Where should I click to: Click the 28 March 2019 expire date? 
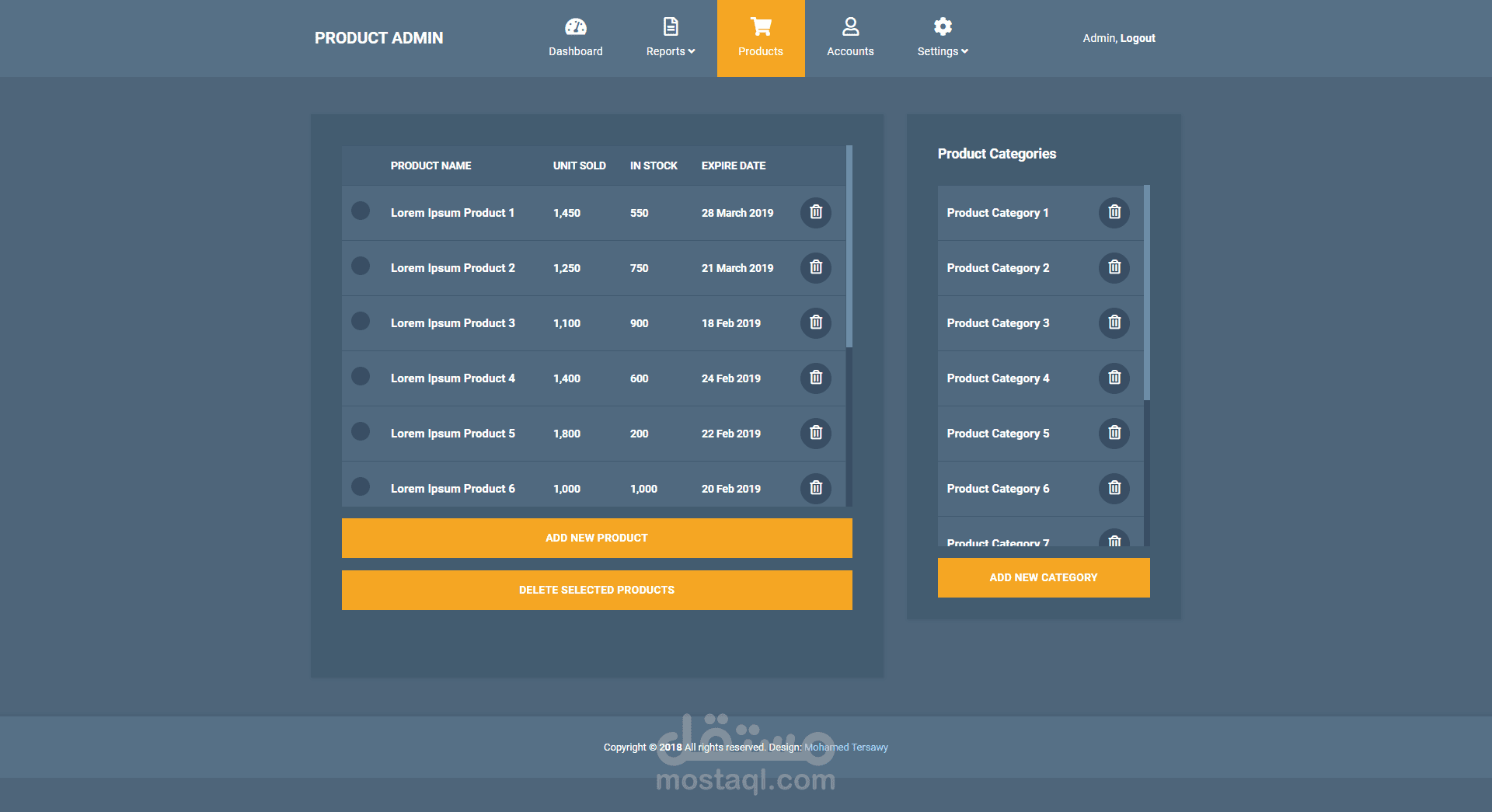(737, 213)
